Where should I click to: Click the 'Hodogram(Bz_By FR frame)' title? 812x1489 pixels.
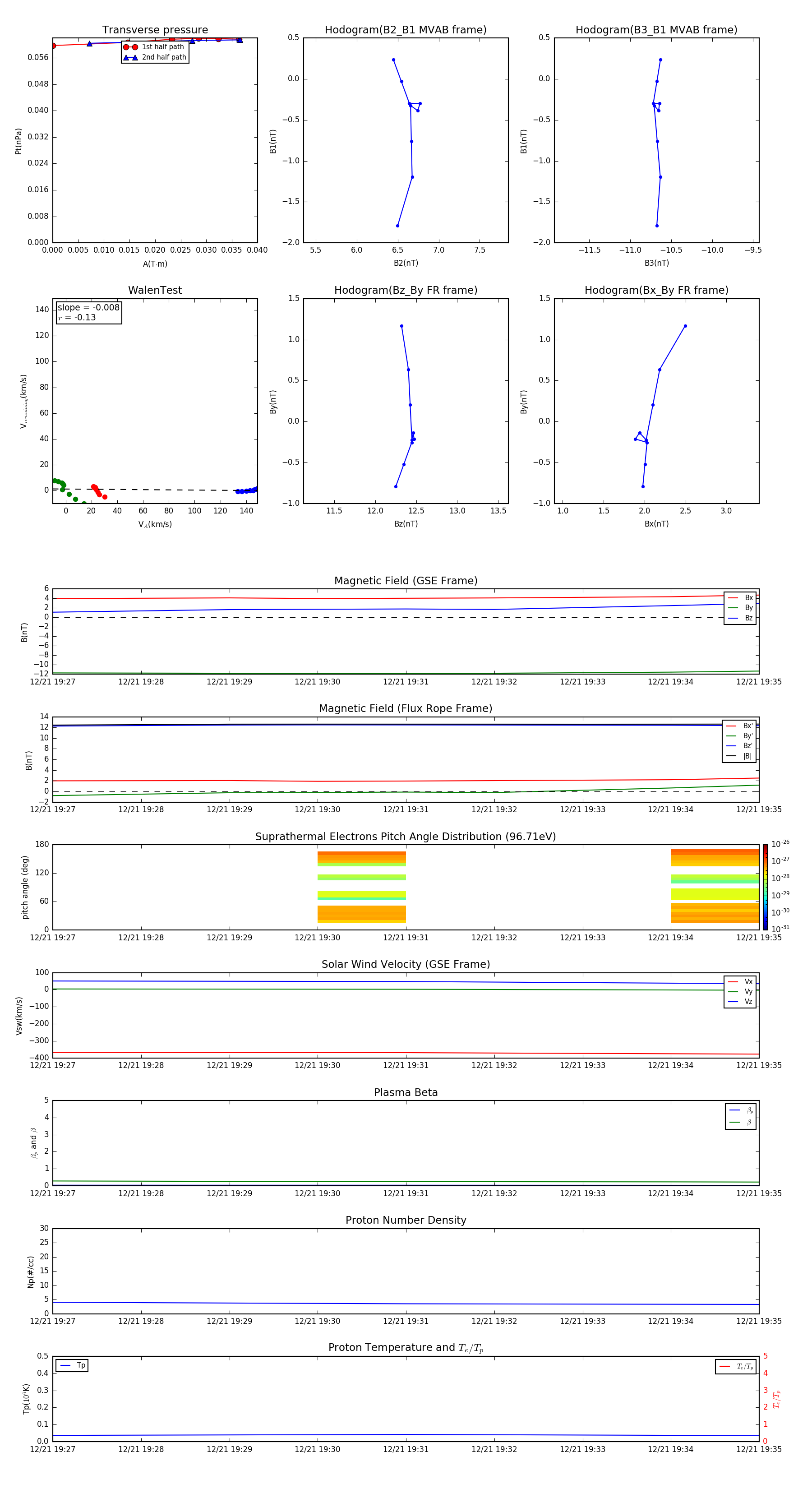(x=406, y=290)
